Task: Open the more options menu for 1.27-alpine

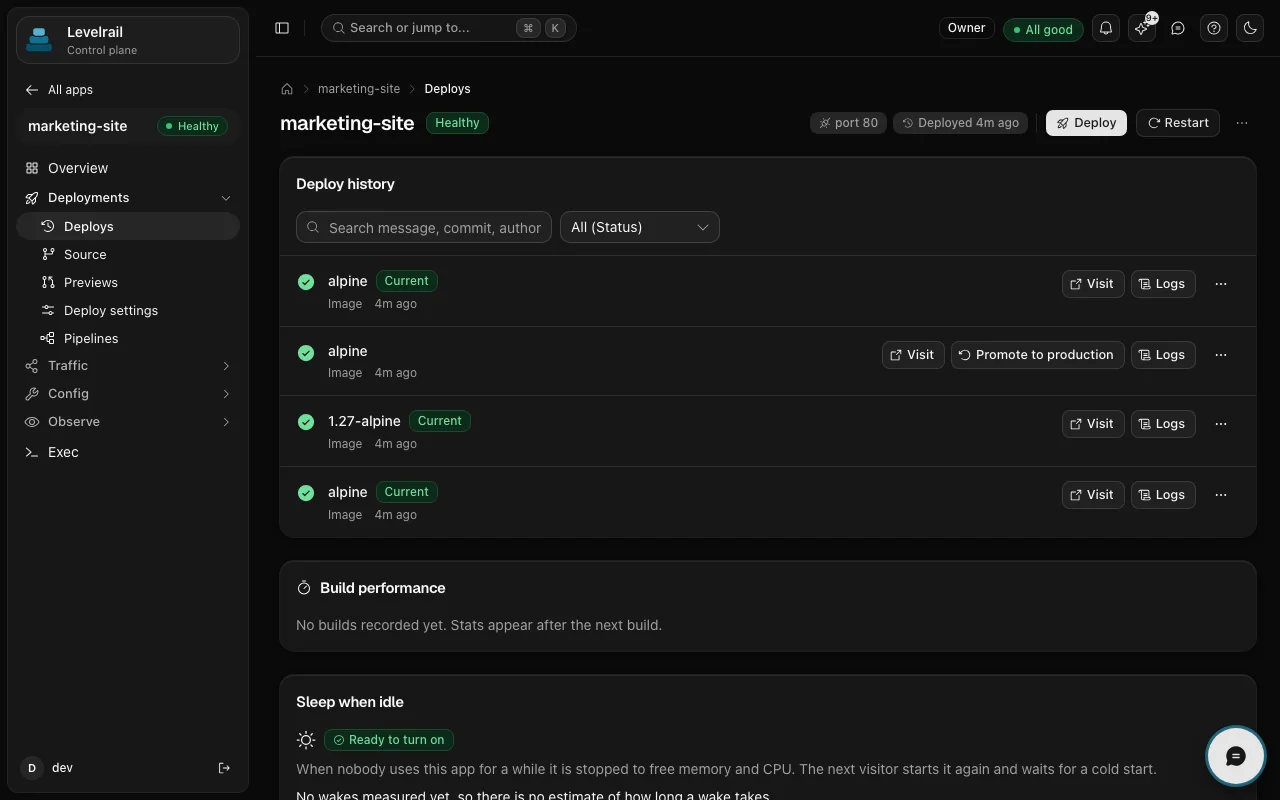Action: pyautogui.click(x=1221, y=424)
